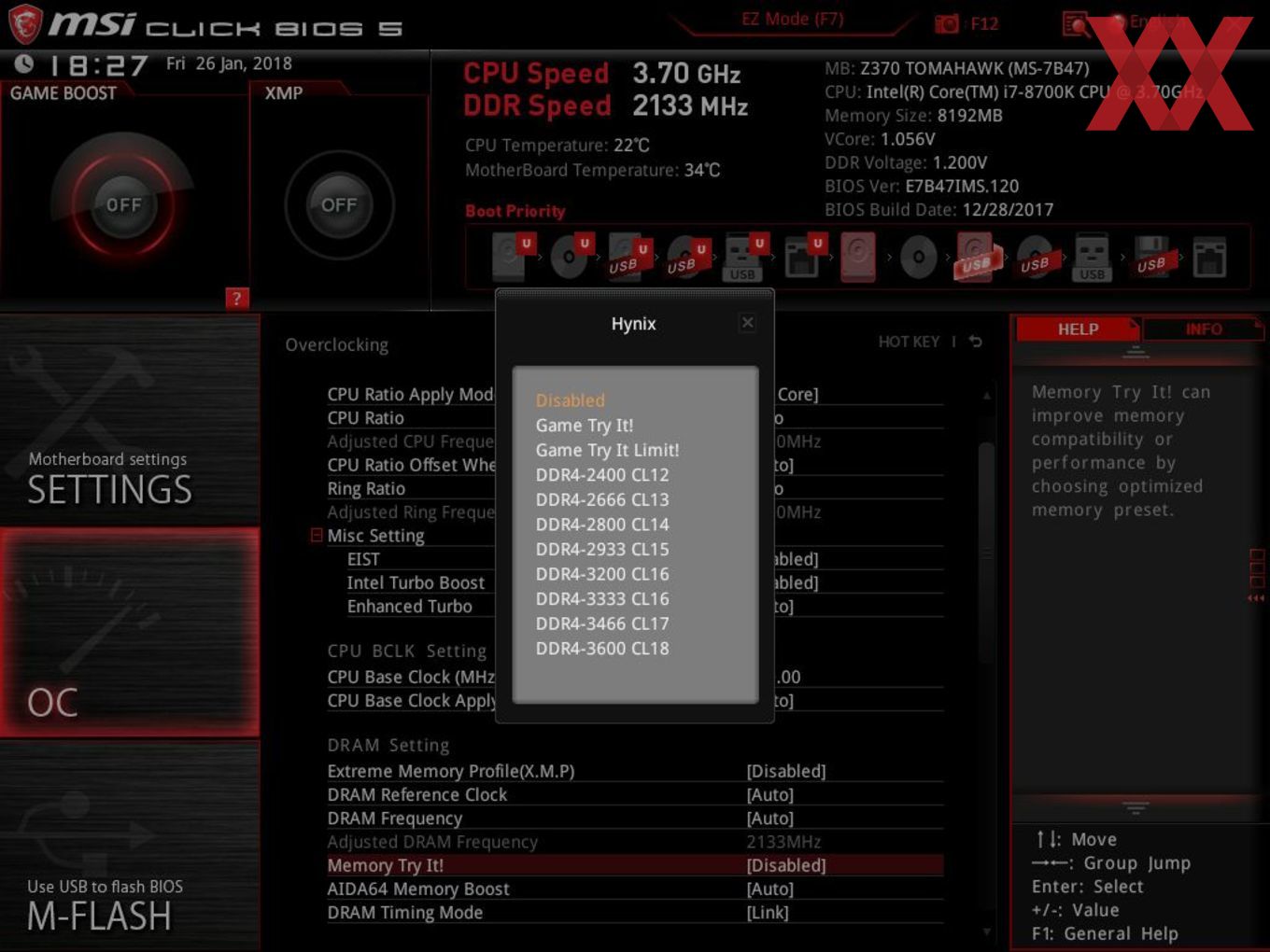This screenshot has height=952, width=1270.
Task: Select the DDR4-3200 CL16 preset
Action: coord(602,574)
